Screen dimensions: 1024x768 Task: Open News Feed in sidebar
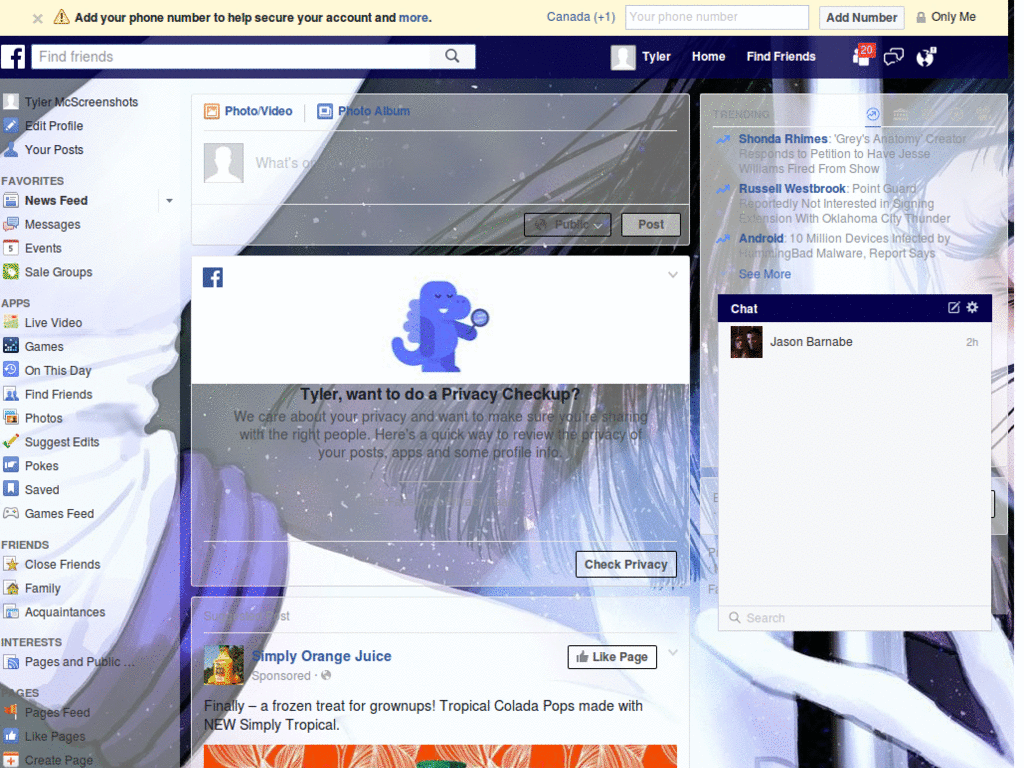click(56, 200)
